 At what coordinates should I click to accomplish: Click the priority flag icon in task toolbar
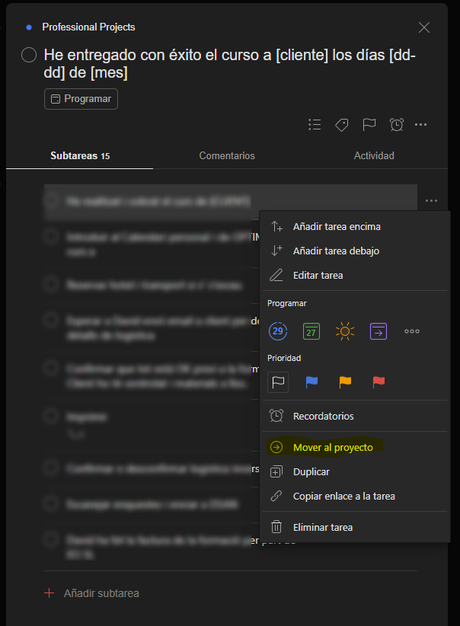point(369,125)
